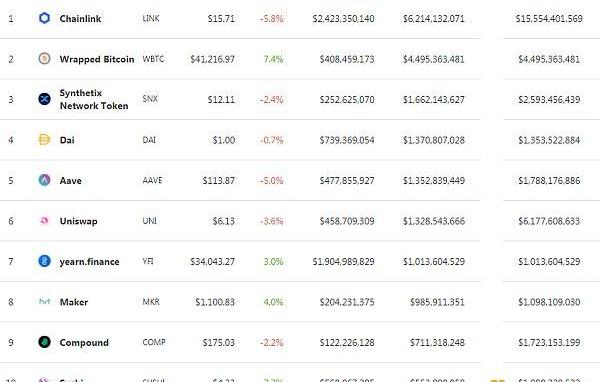Select the Synthetix row rank number 3
The width and height of the screenshot is (600, 382).
pyautogui.click(x=11, y=100)
